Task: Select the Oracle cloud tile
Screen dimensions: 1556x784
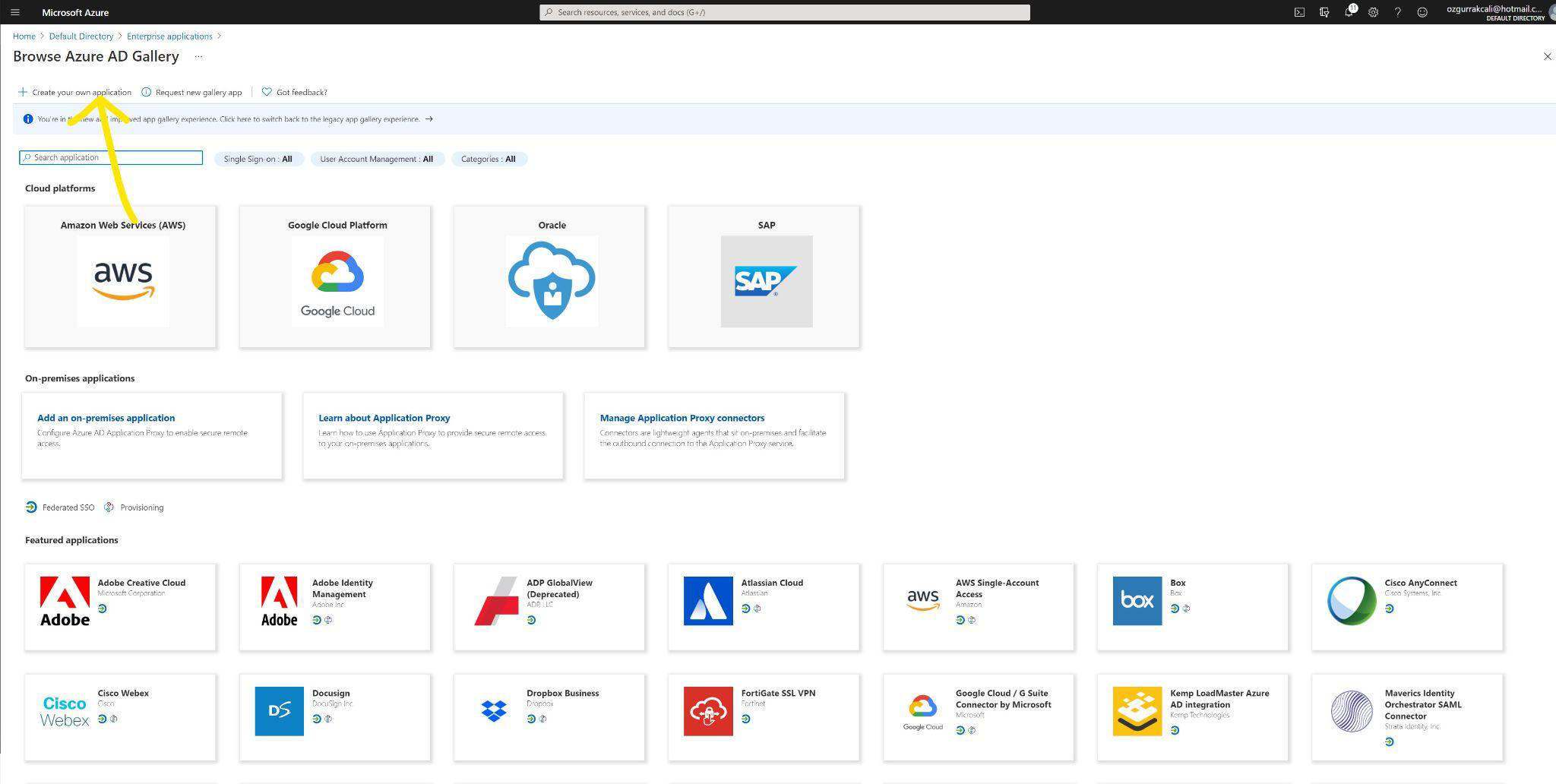Action: (549, 277)
